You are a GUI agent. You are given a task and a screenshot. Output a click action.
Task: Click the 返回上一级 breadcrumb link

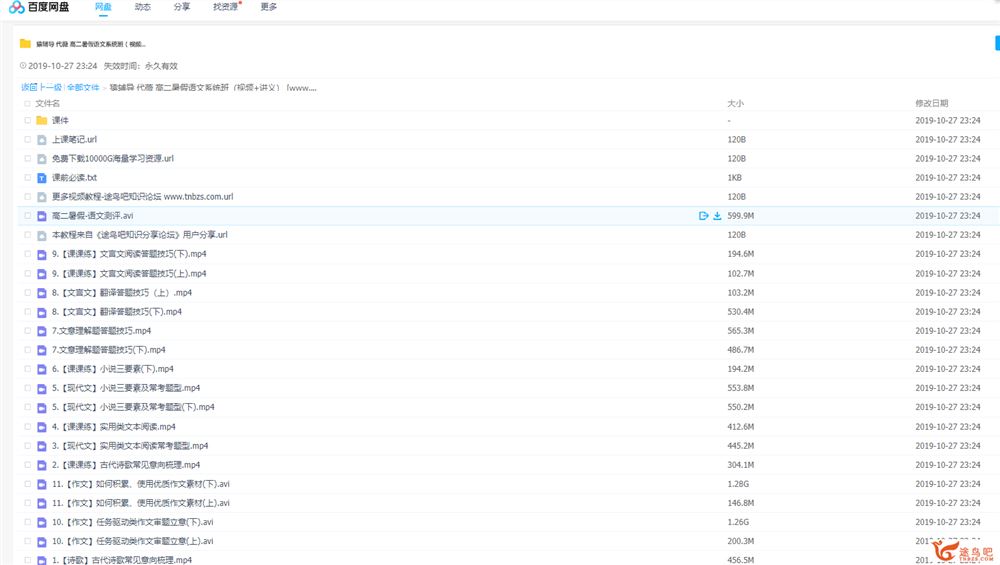(41, 87)
